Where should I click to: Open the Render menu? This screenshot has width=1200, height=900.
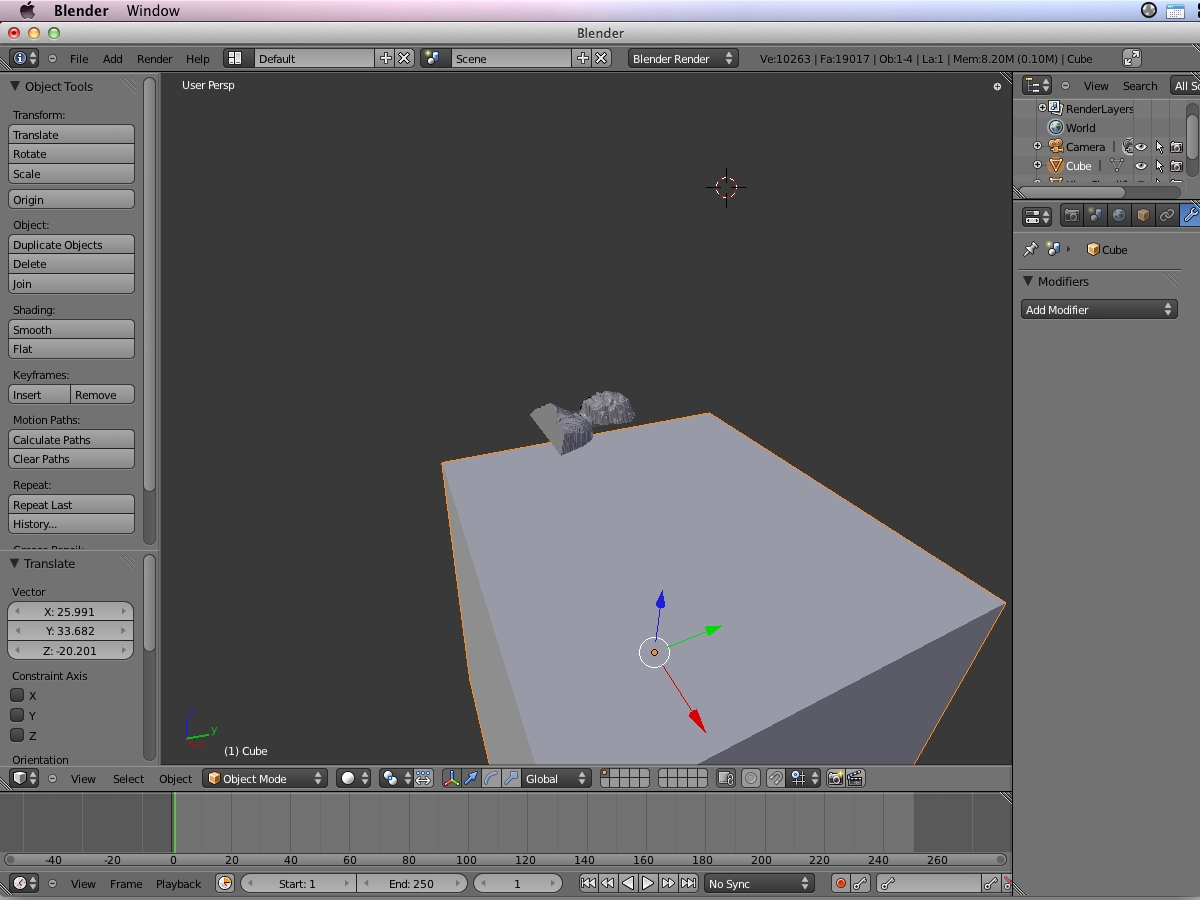[x=155, y=59]
